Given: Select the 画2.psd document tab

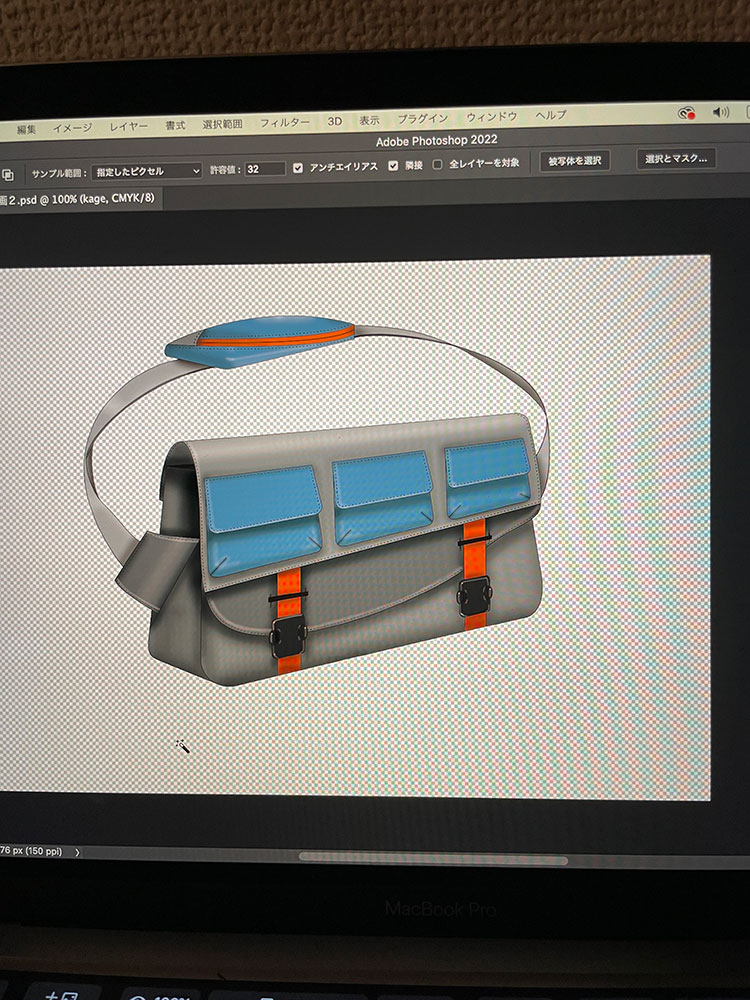Looking at the screenshot, I should 75,200.
